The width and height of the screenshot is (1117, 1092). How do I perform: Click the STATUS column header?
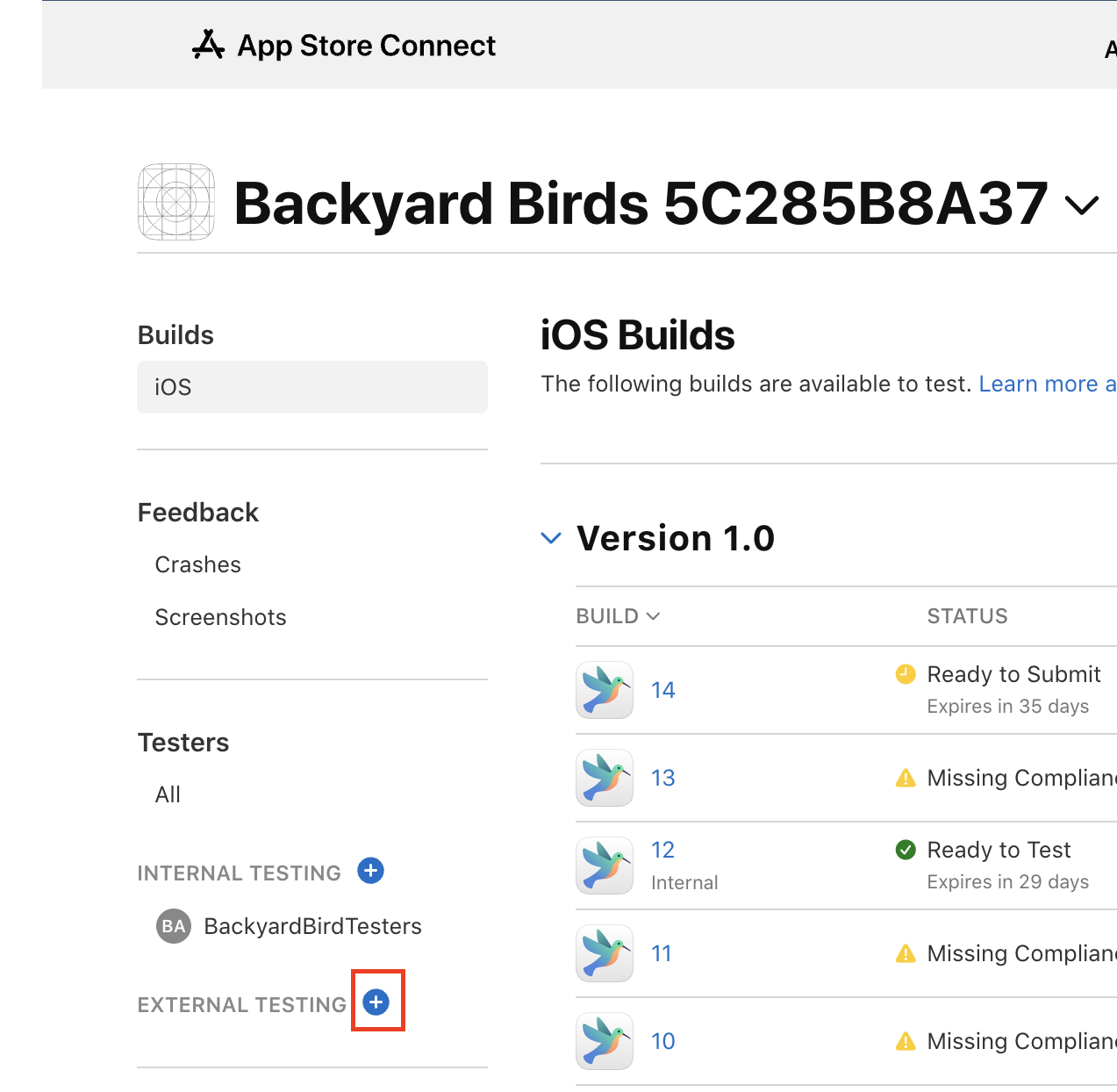coord(967,616)
